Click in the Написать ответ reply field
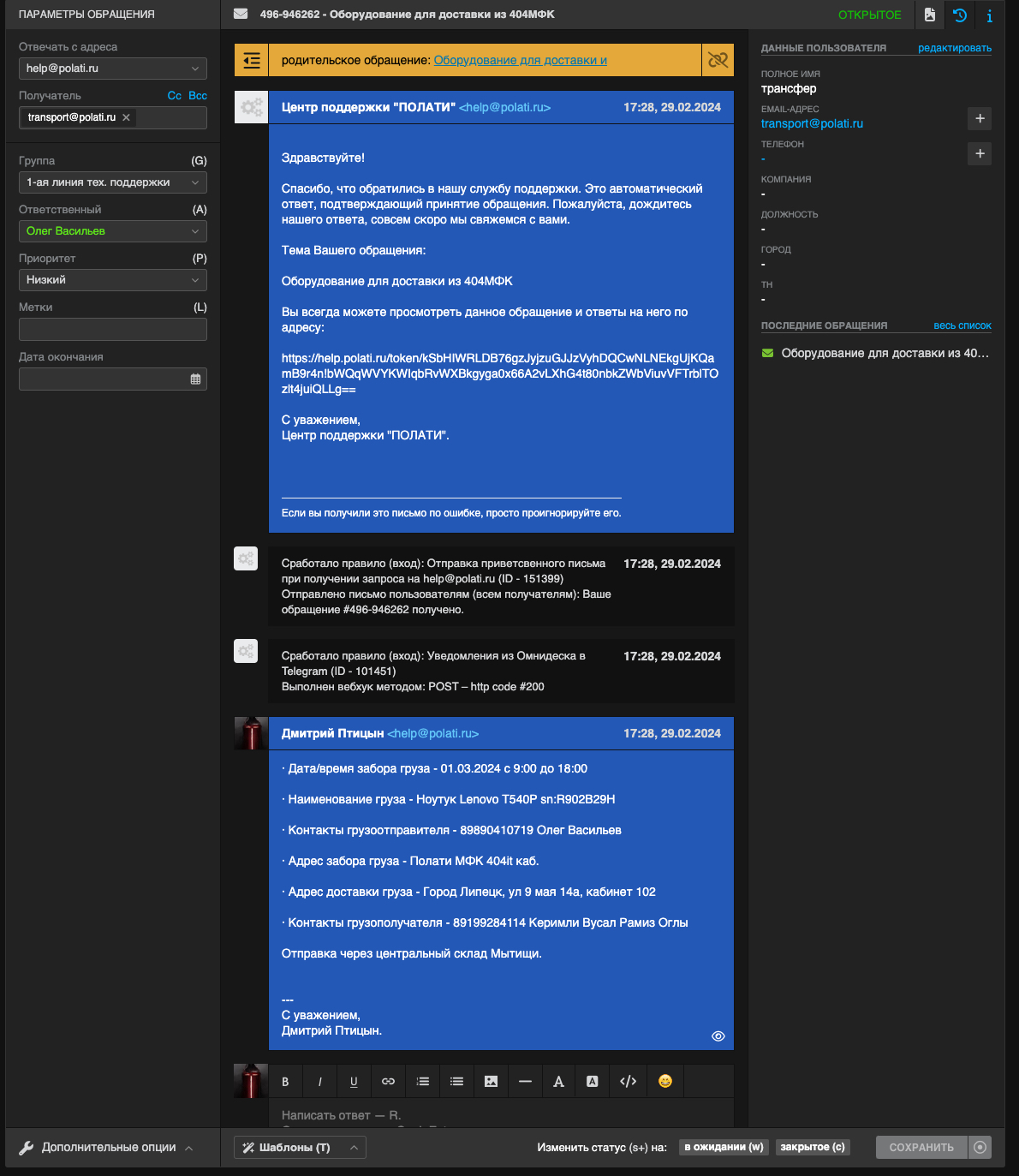The height and width of the screenshot is (1176, 1019). pos(501,1115)
